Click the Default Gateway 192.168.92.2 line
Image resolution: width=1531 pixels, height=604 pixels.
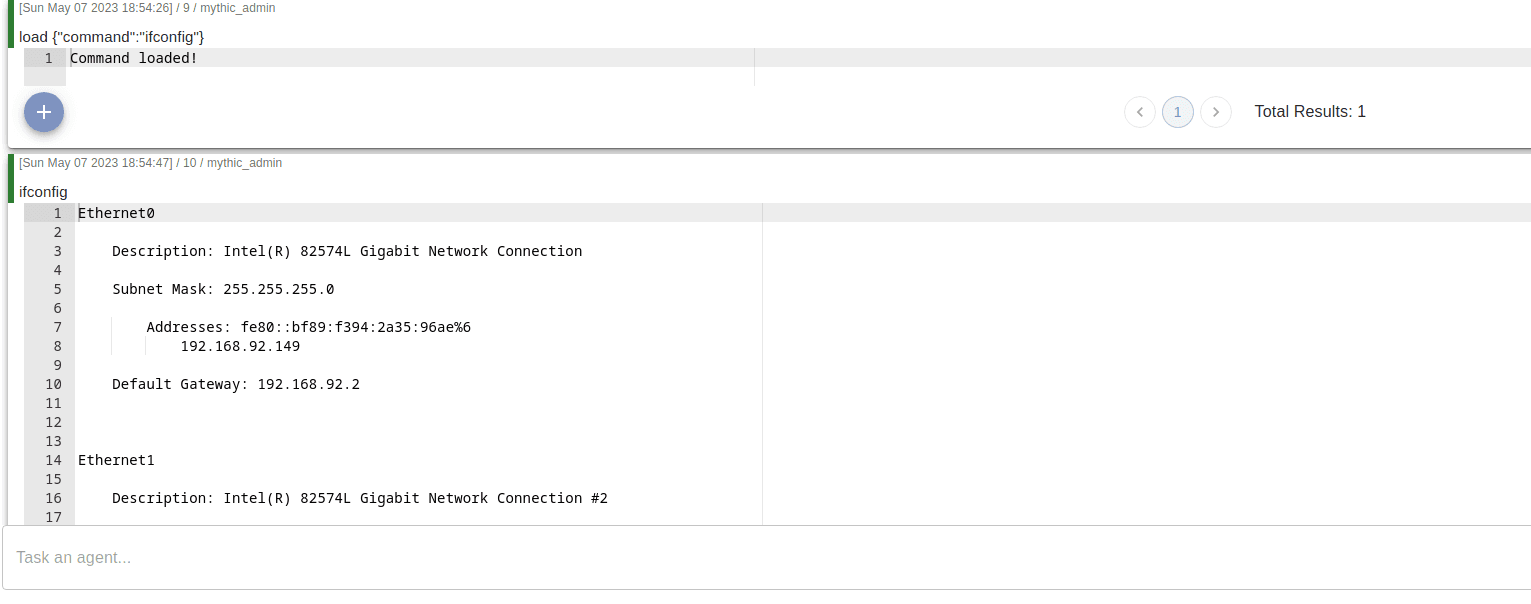[x=235, y=384]
